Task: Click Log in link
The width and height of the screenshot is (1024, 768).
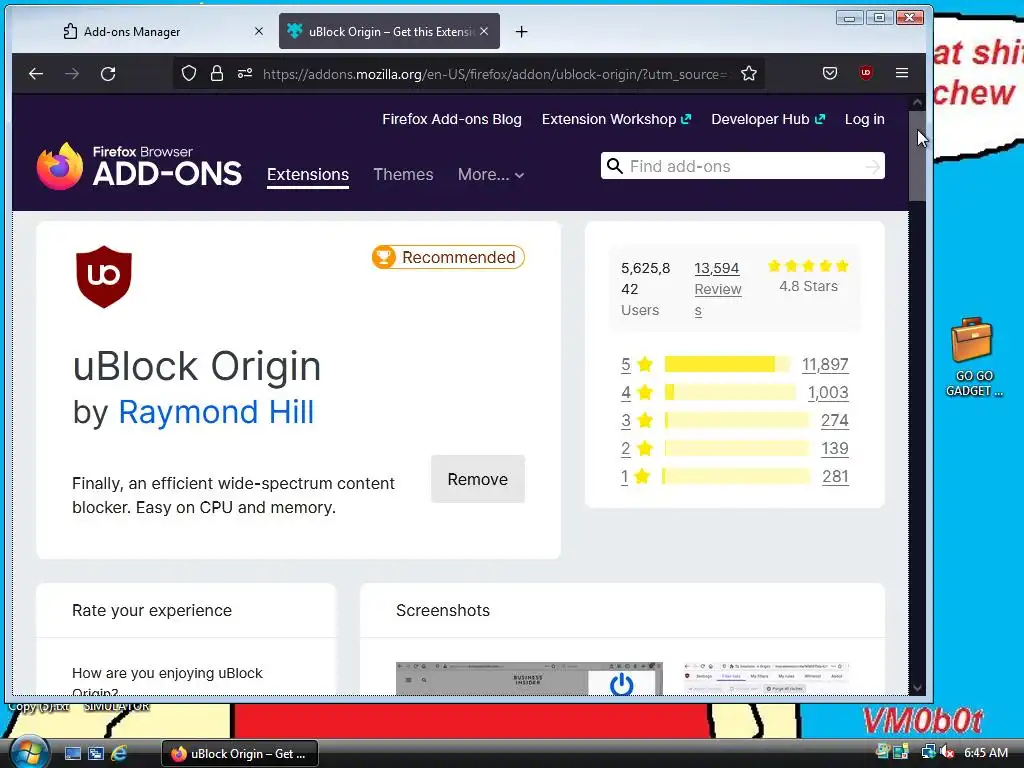Action: click(865, 119)
